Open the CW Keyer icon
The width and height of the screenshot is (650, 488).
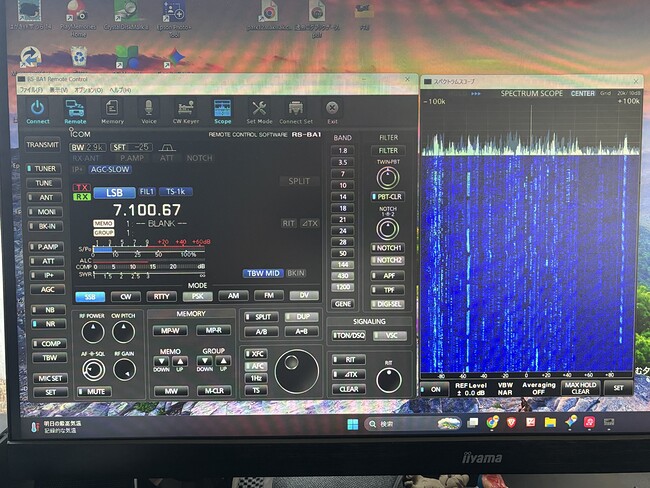[x=186, y=111]
